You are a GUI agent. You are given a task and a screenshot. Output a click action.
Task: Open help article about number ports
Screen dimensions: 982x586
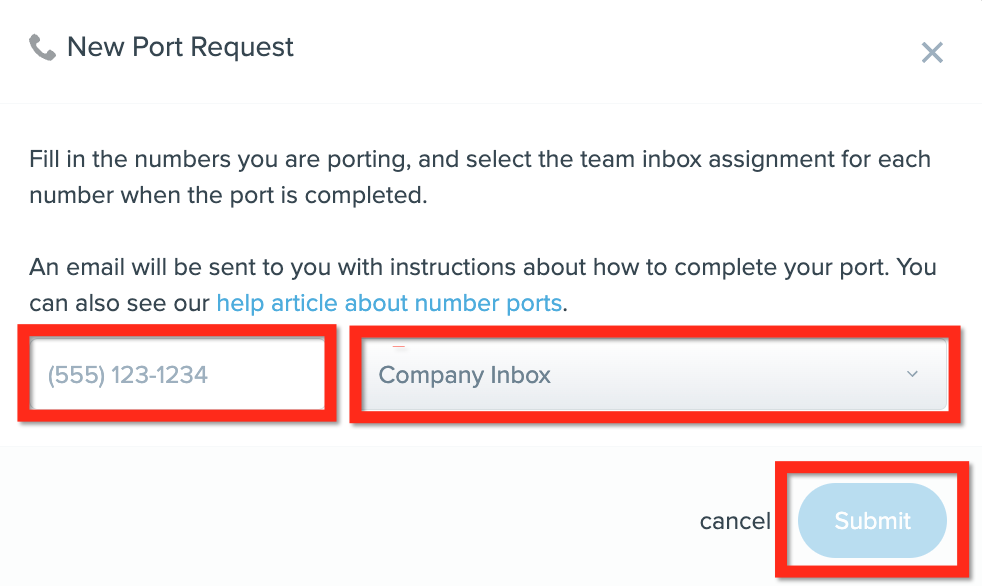(389, 303)
